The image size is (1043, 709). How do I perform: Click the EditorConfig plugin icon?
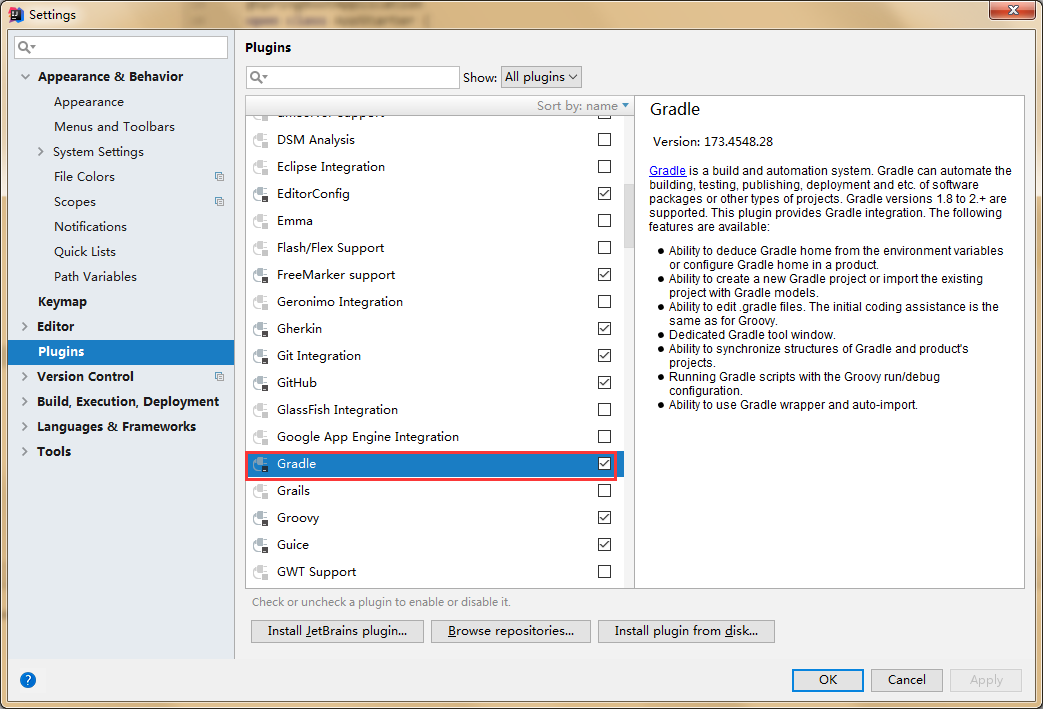pos(261,194)
